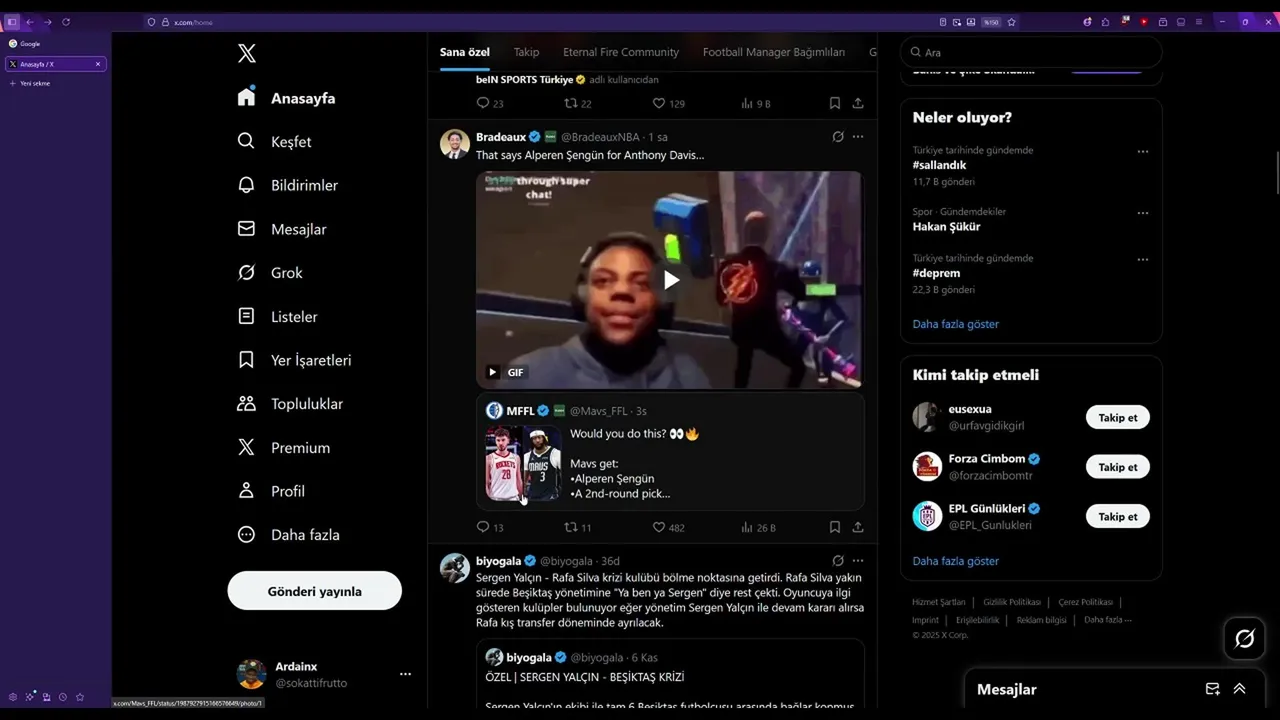The image size is (1280, 720).
Task: Open Grok explain icon on biyogala post
Action: tap(838, 561)
